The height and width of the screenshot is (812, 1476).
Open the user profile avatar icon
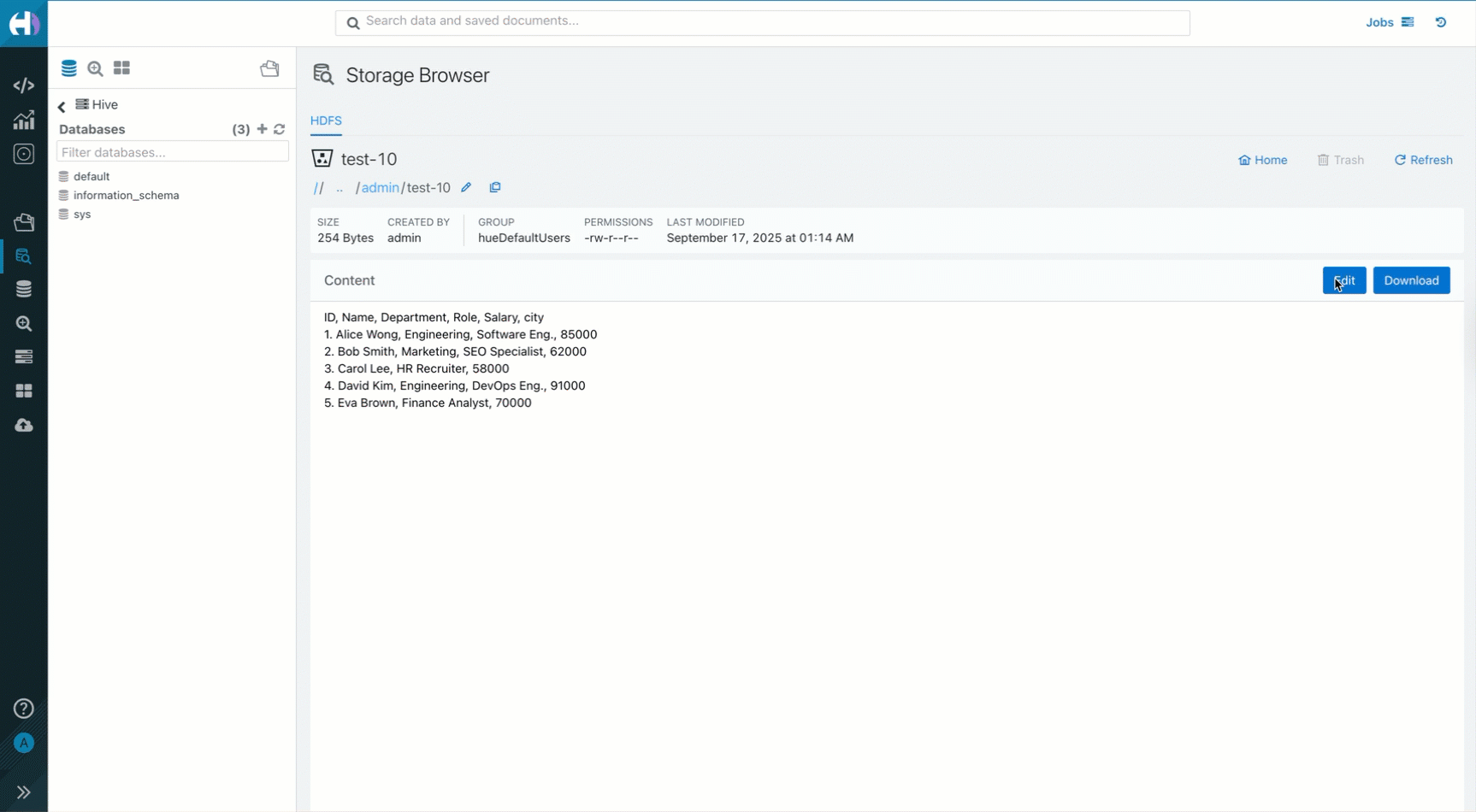tap(24, 743)
